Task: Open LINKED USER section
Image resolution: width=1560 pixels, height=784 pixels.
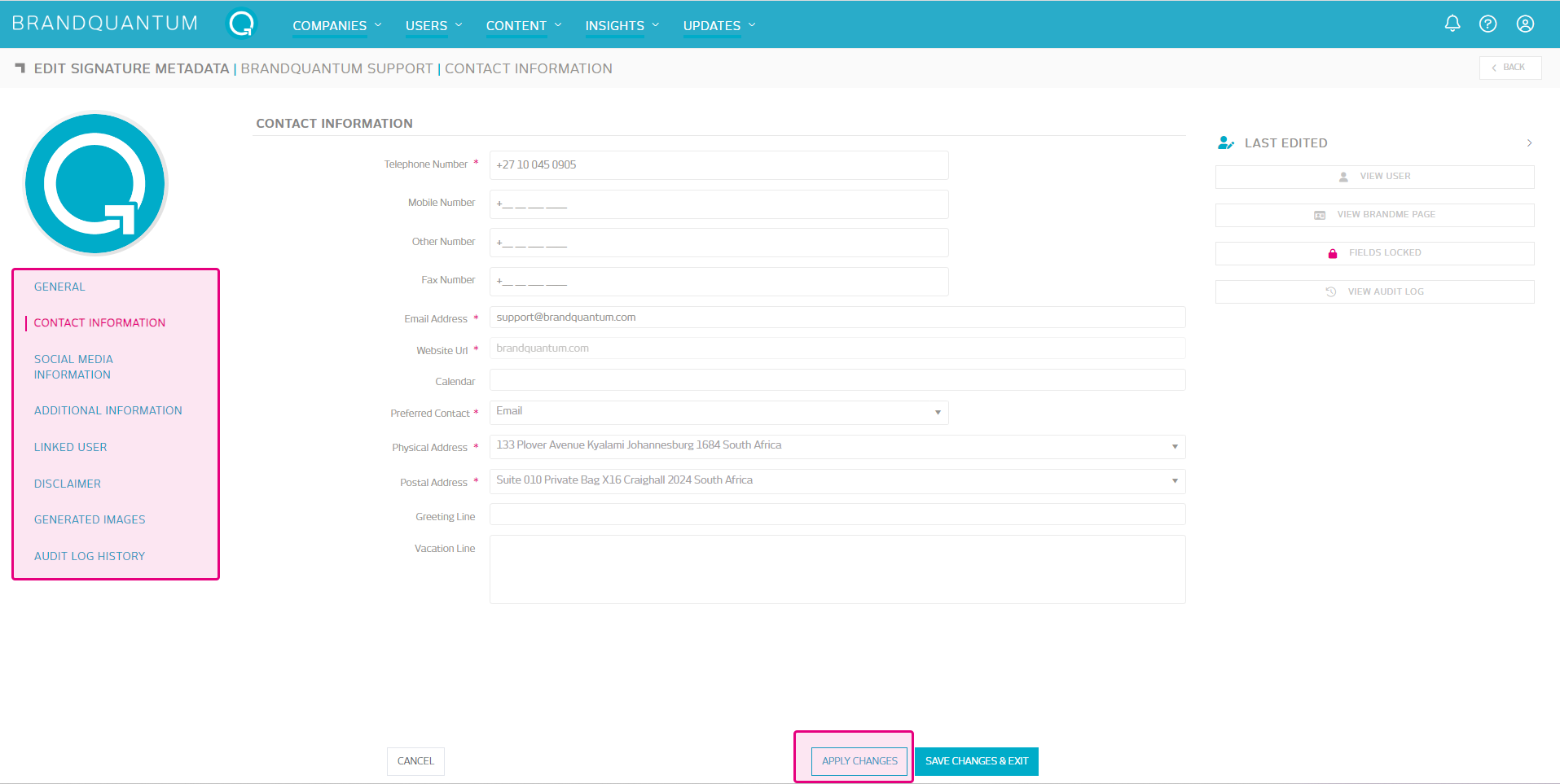Action: pyautogui.click(x=71, y=447)
